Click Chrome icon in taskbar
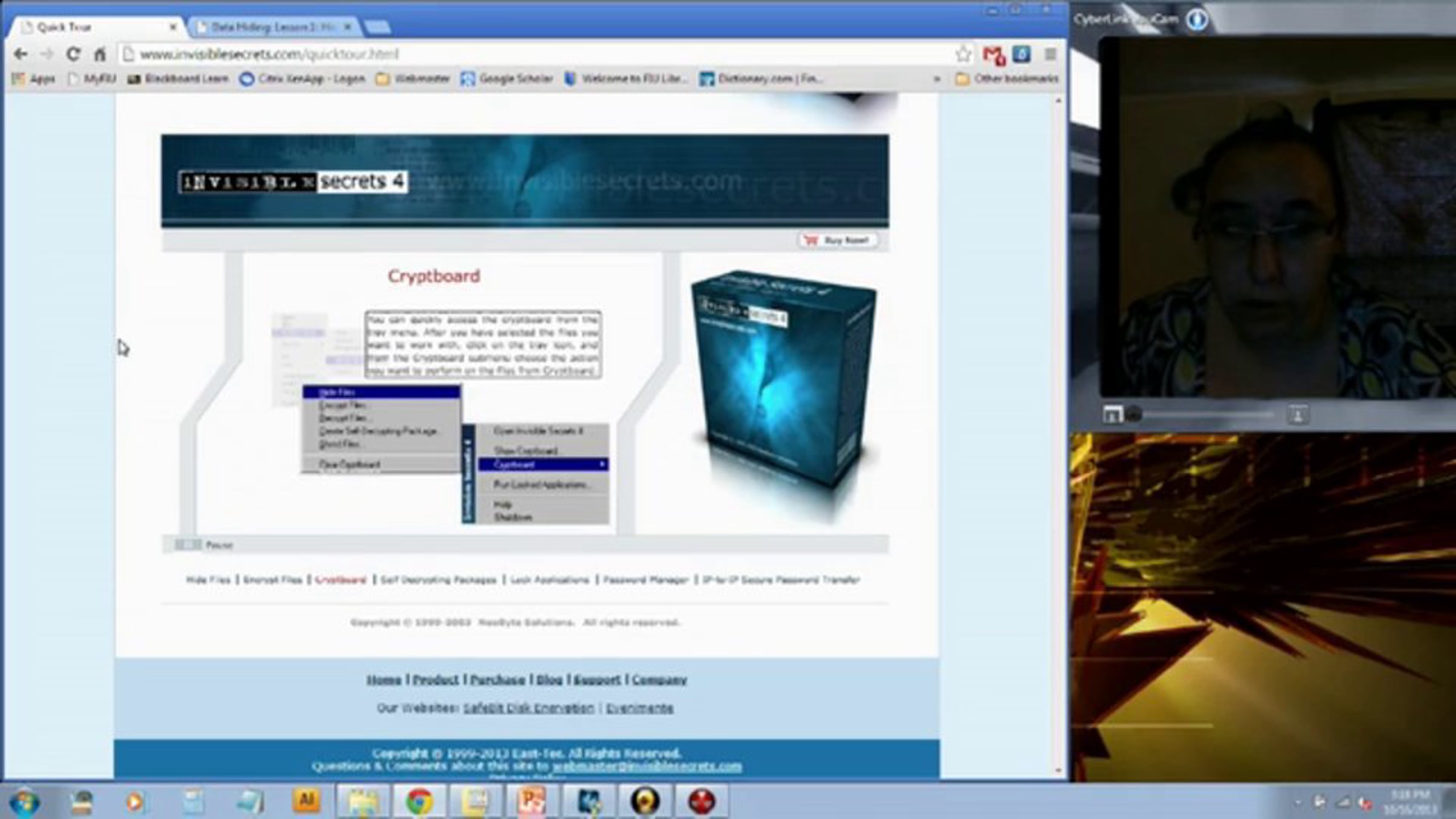The height and width of the screenshot is (819, 1456). tap(419, 801)
